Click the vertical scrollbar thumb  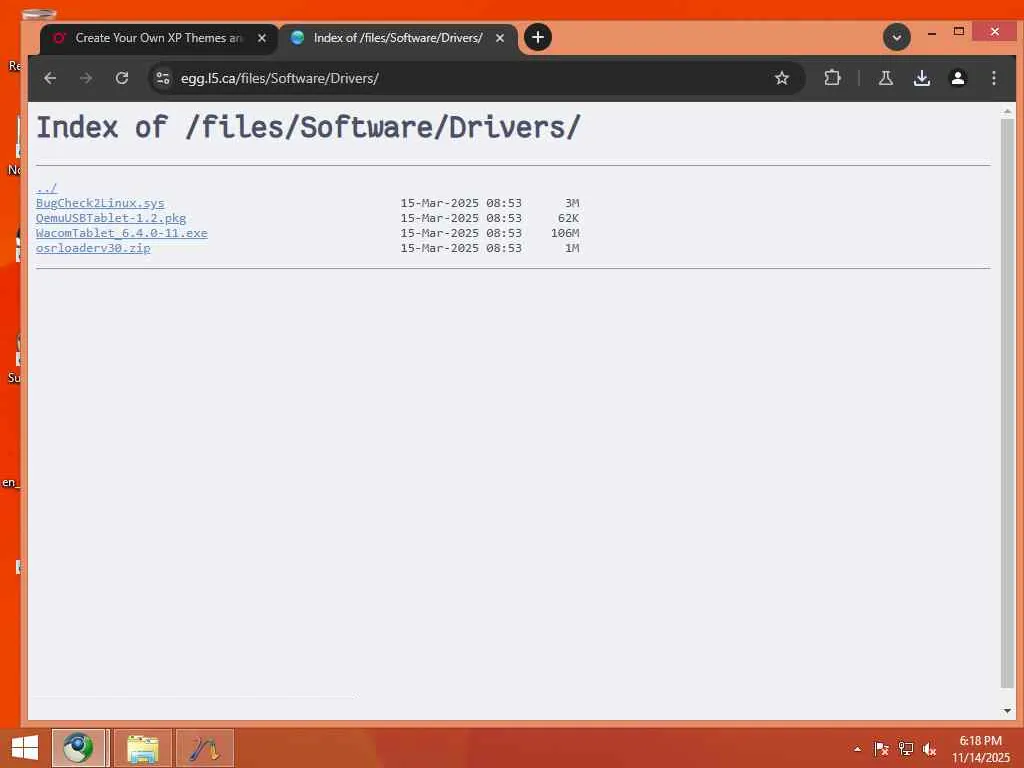[1007, 403]
